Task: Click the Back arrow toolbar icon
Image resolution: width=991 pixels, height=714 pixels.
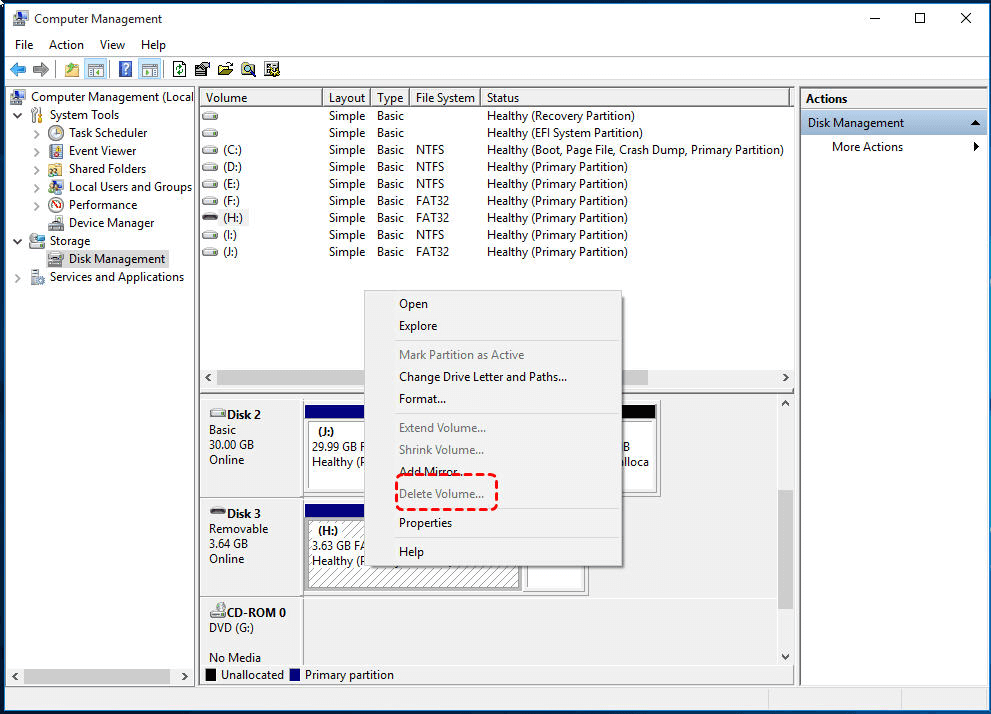Action: [x=18, y=70]
